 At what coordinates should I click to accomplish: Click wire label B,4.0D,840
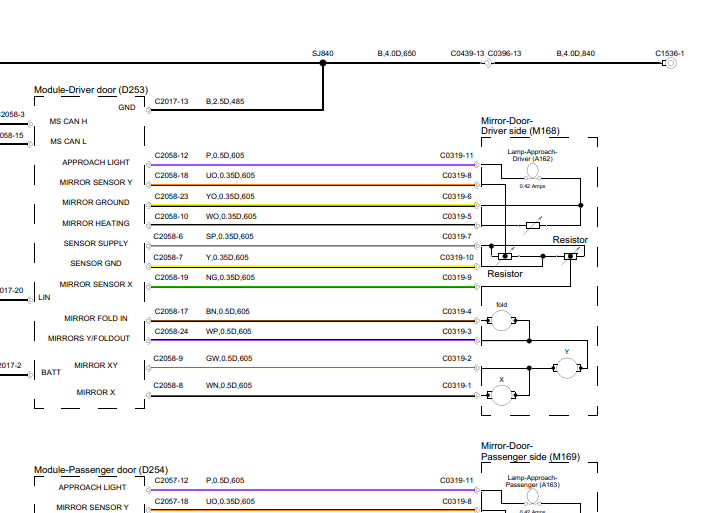576,53
